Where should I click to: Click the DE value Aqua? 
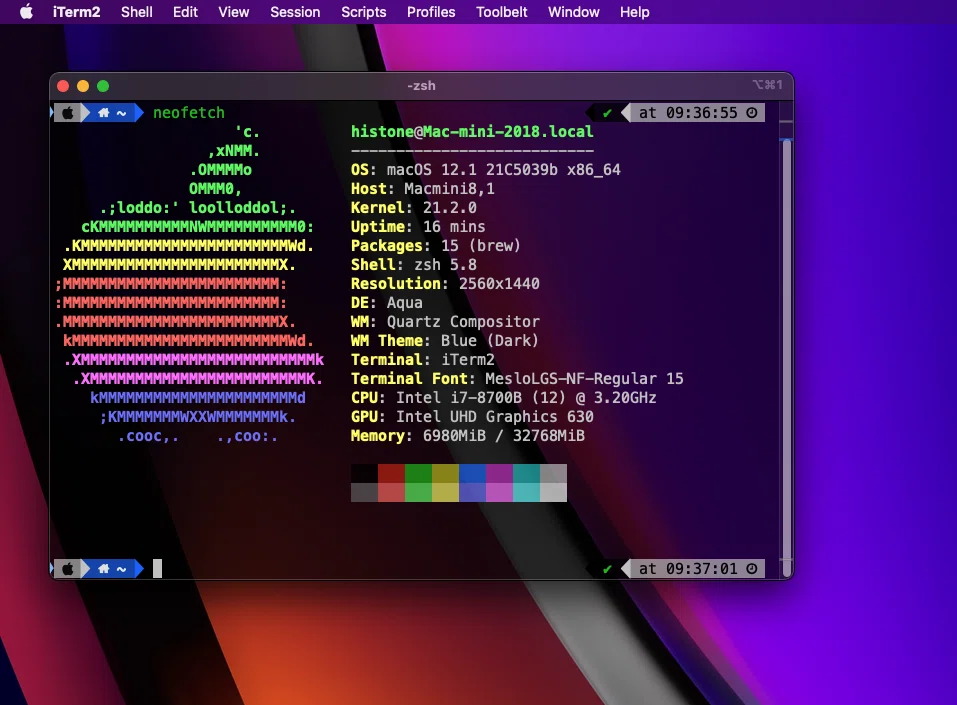click(405, 303)
